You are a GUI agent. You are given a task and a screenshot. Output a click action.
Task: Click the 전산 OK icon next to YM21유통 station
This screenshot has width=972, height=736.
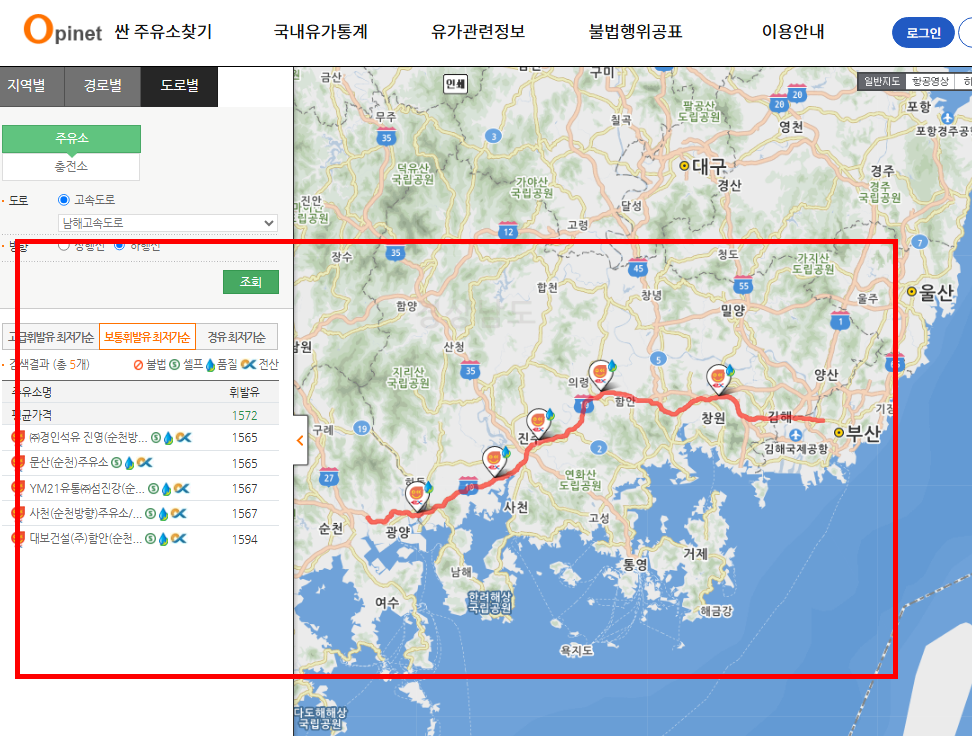(x=180, y=489)
